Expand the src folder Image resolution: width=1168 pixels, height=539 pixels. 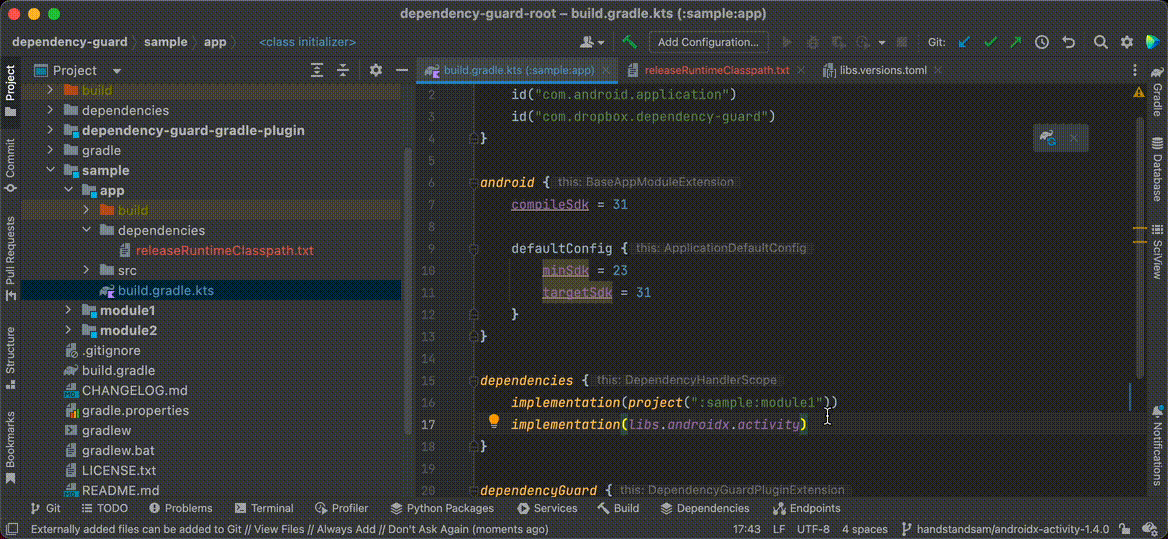[86, 270]
